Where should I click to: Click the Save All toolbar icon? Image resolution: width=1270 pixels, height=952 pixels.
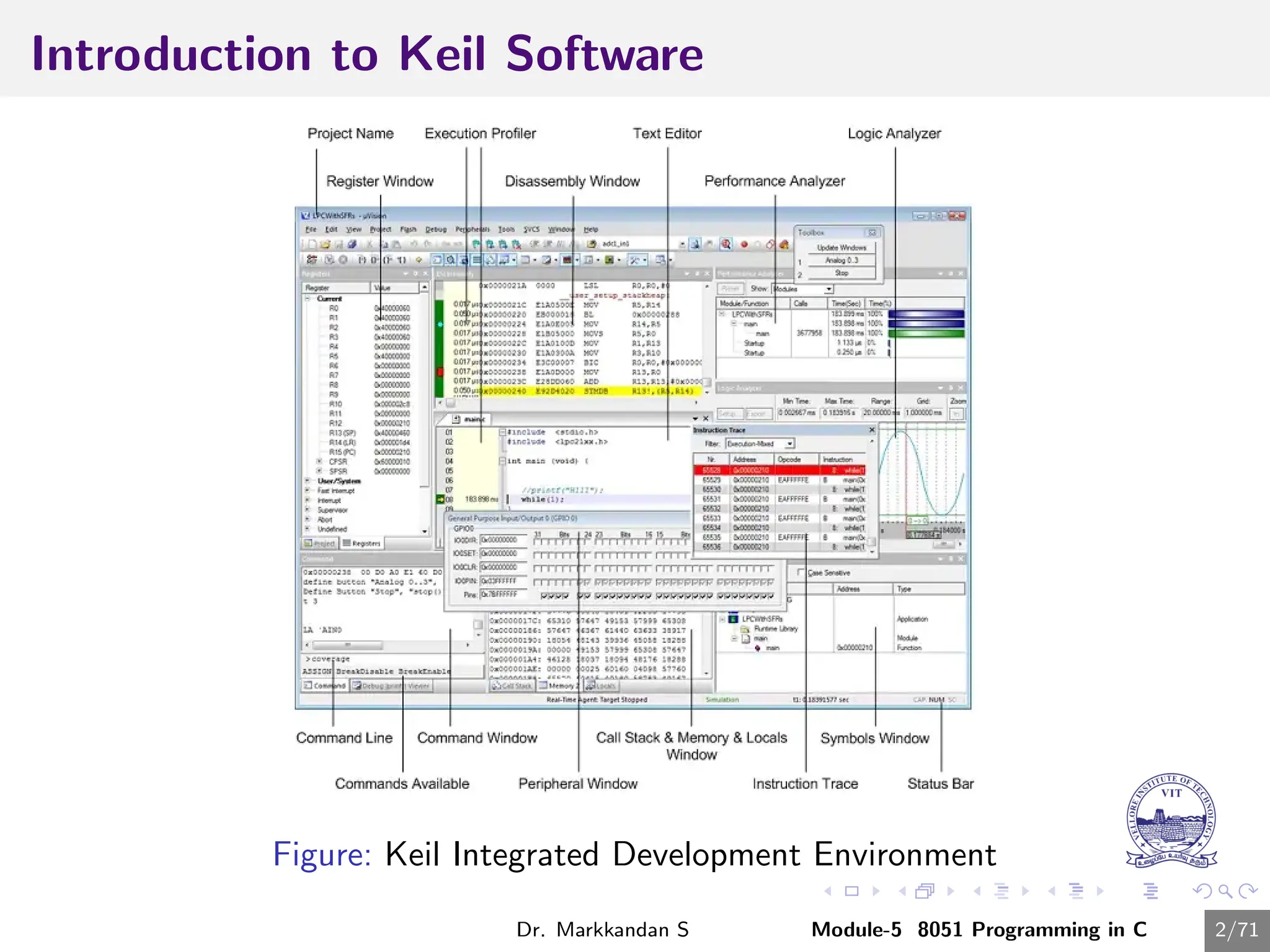[x=352, y=244]
